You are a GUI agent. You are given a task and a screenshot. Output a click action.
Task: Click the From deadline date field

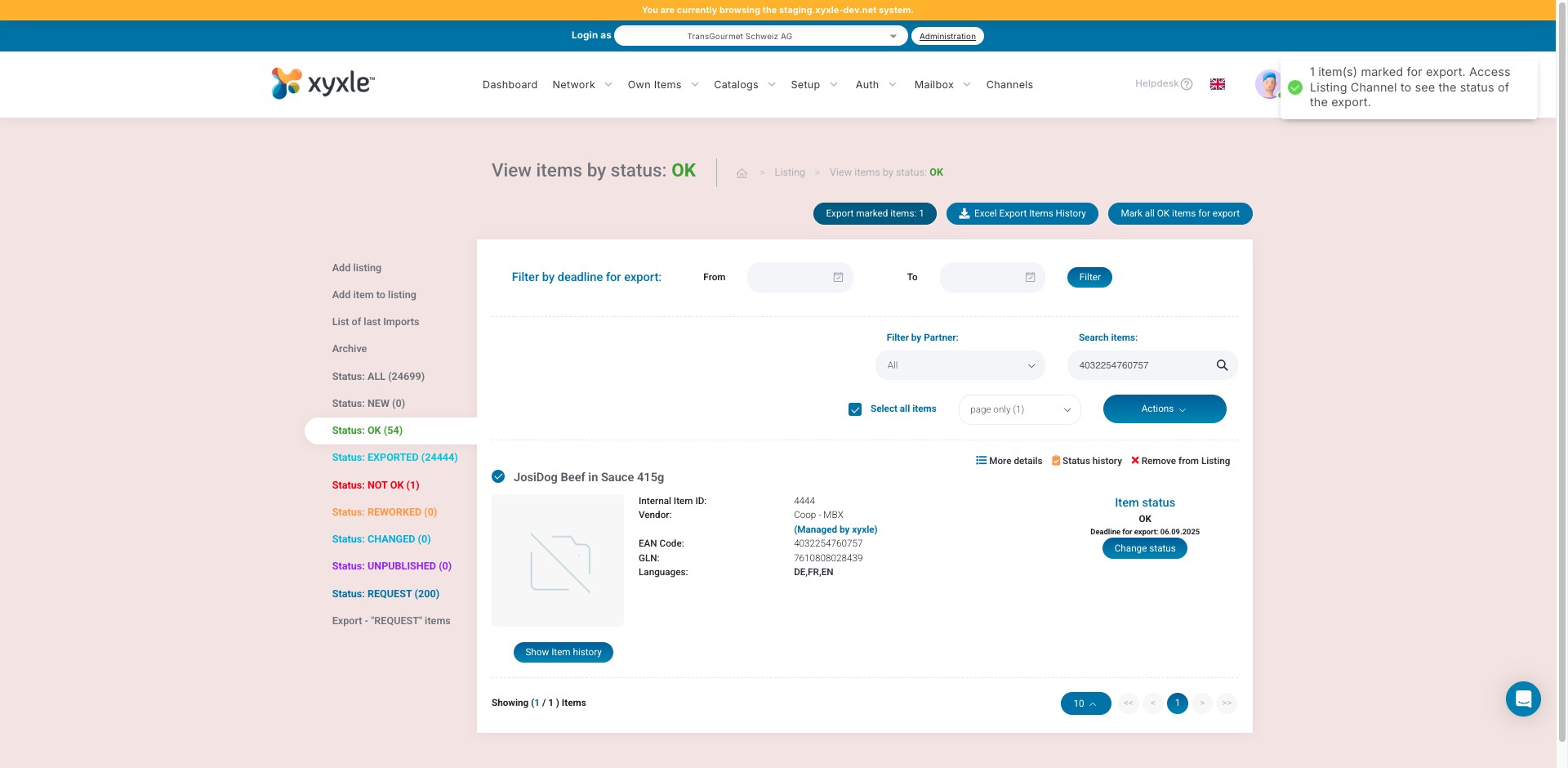coord(800,278)
